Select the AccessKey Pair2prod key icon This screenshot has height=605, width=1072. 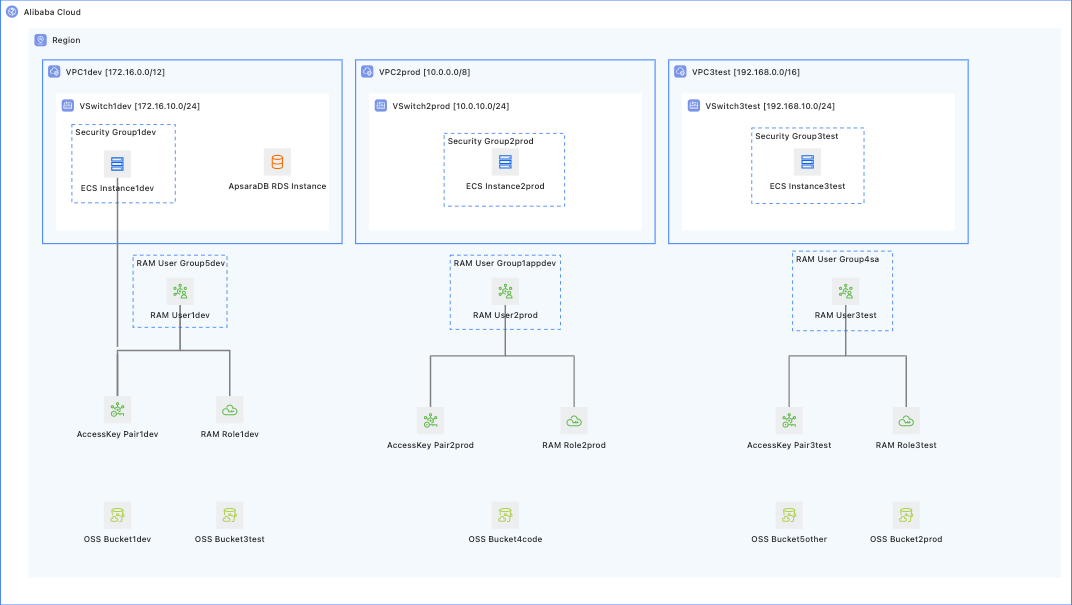click(430, 420)
